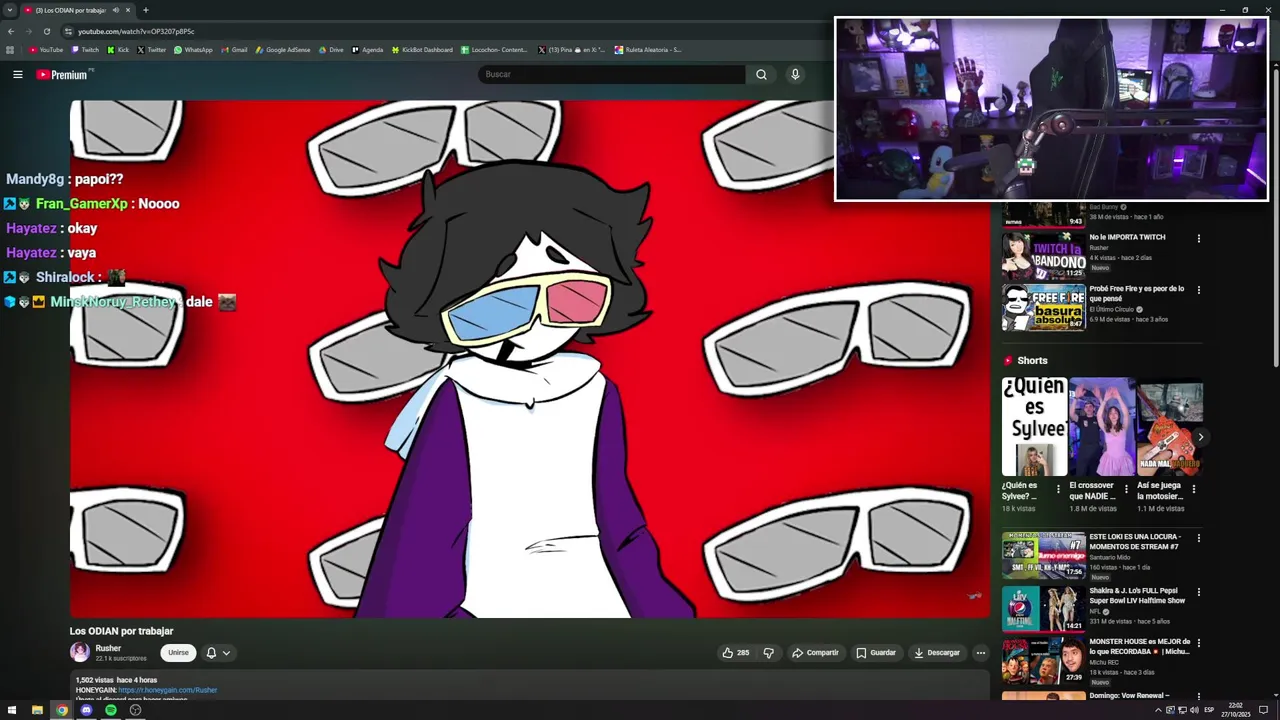This screenshot has width=1280, height=720.
Task: Click the search magnifier button
Action: 761,74
